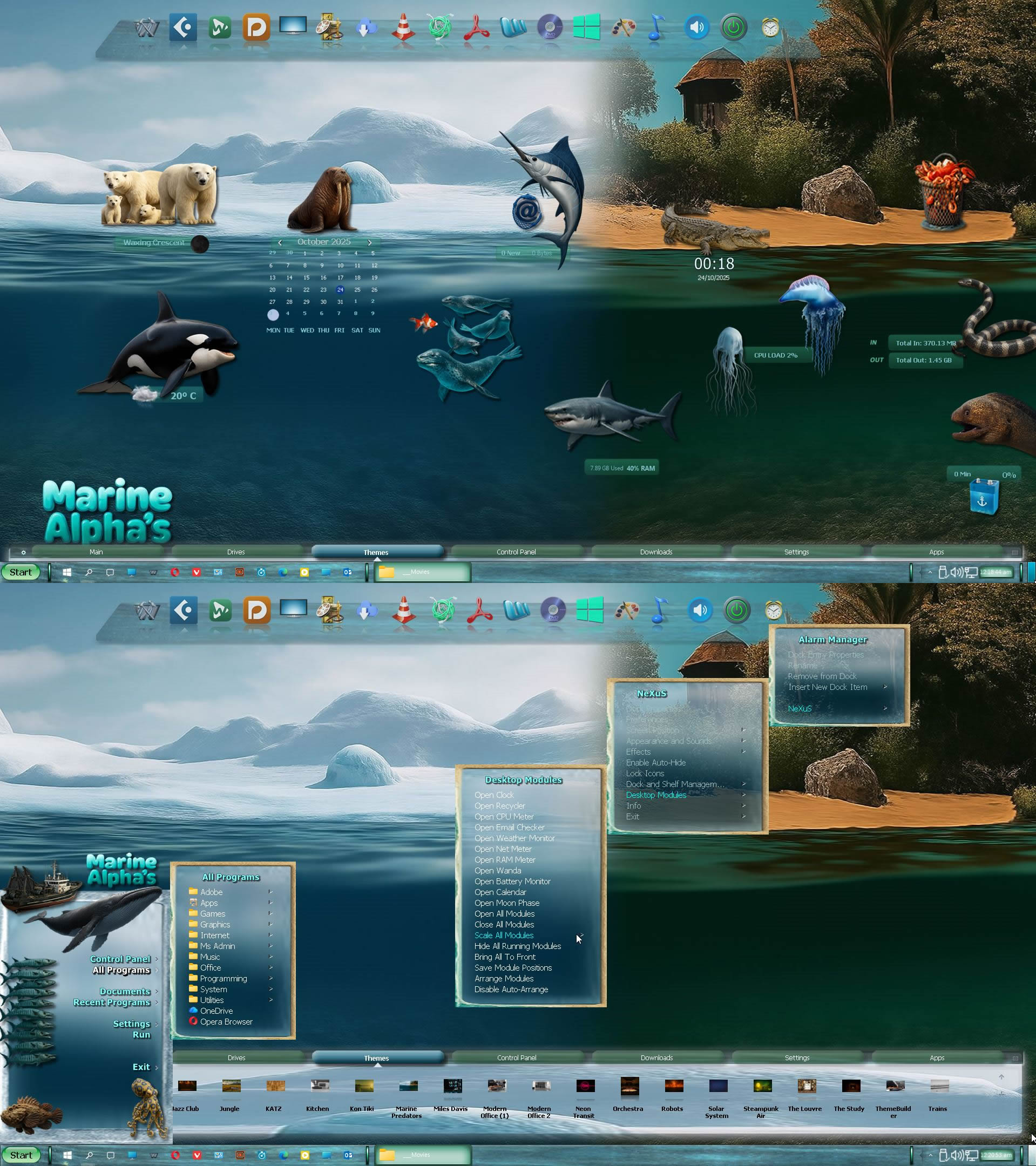This screenshot has width=1036, height=1166.
Task: Select date 24 in October calendar
Action: tap(340, 290)
